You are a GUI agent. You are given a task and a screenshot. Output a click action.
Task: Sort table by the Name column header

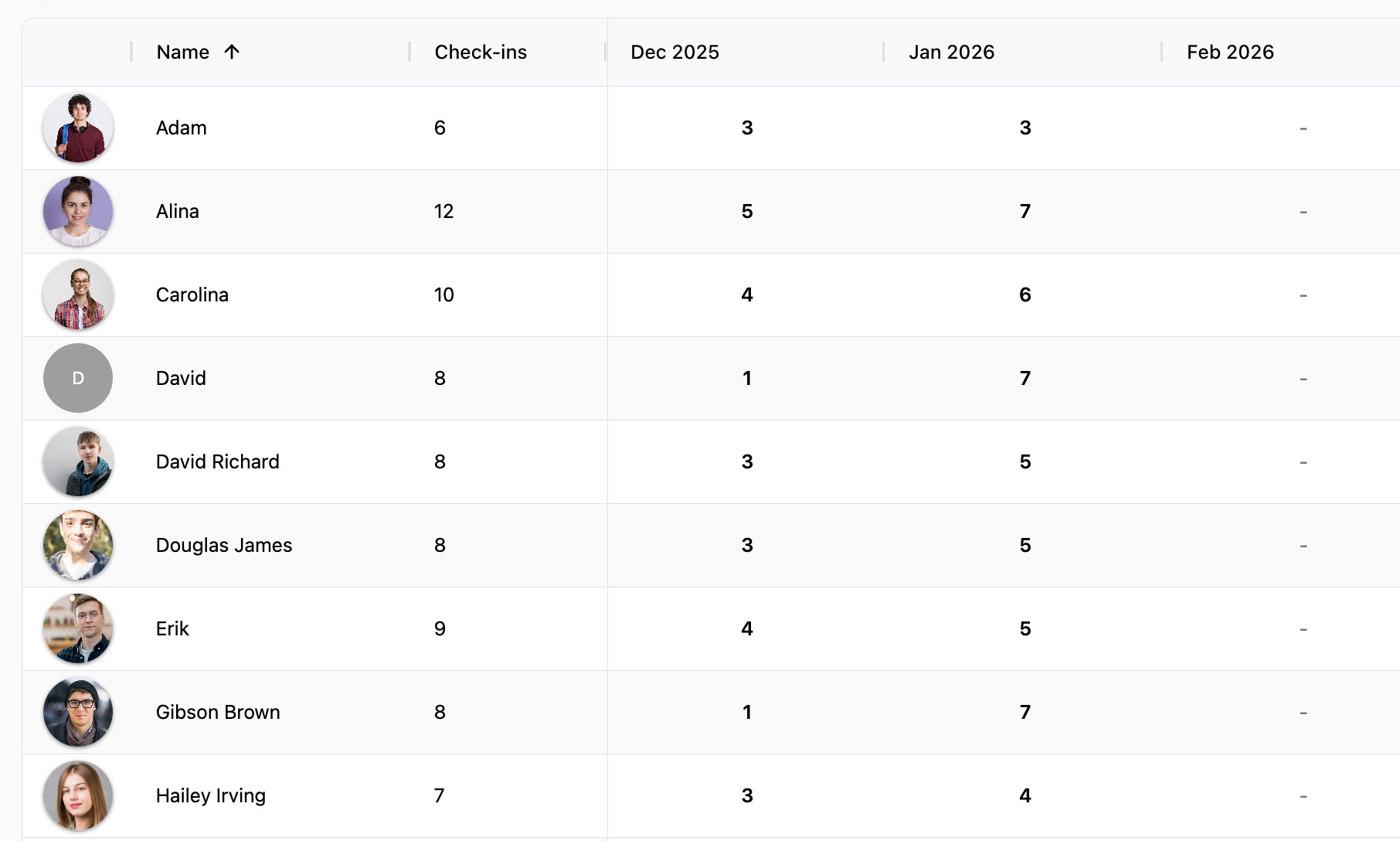click(x=183, y=52)
